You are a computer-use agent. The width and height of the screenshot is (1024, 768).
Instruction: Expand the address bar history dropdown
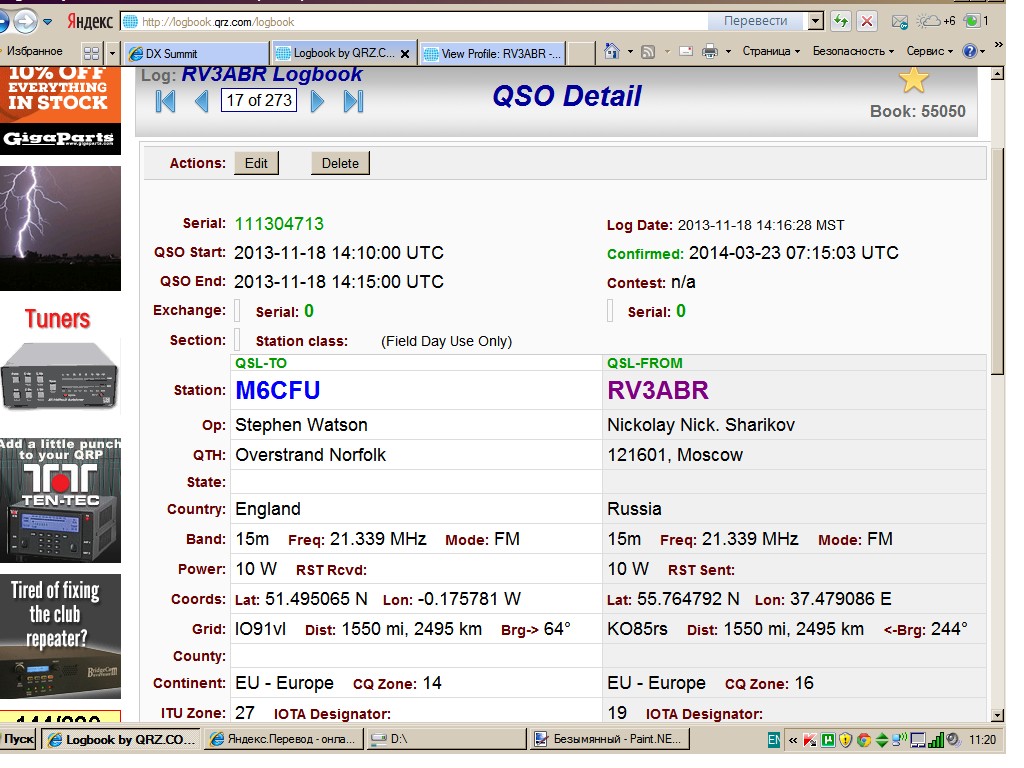point(816,21)
